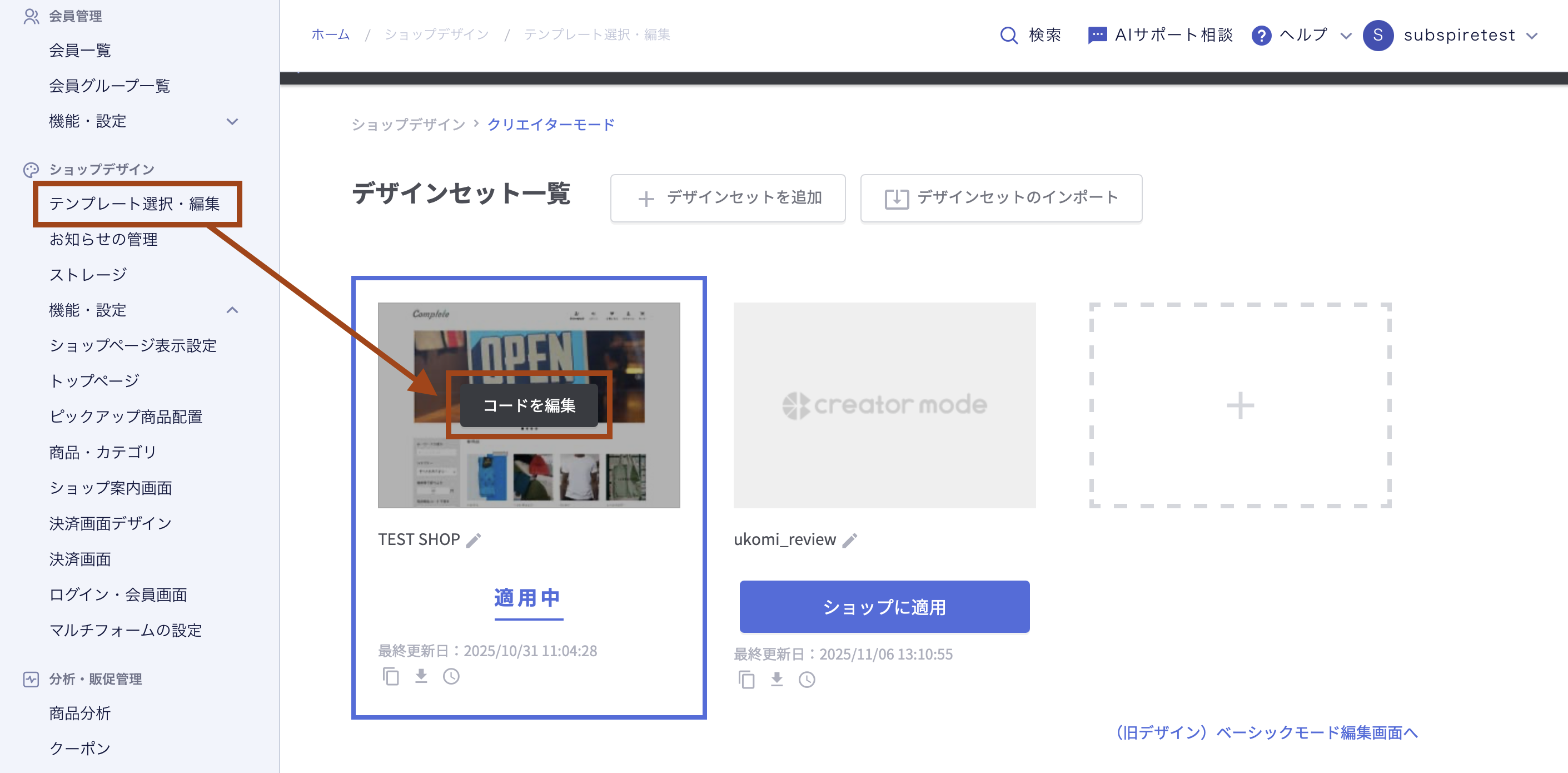Go to お知らせの管理 page
The height and width of the screenshot is (773, 1568).
click(103, 239)
